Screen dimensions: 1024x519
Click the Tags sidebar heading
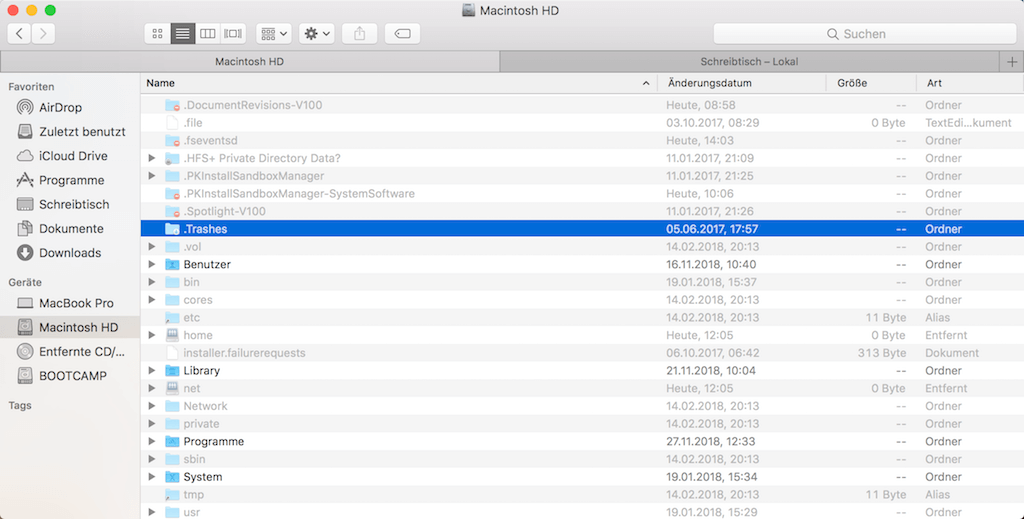[x=20, y=405]
